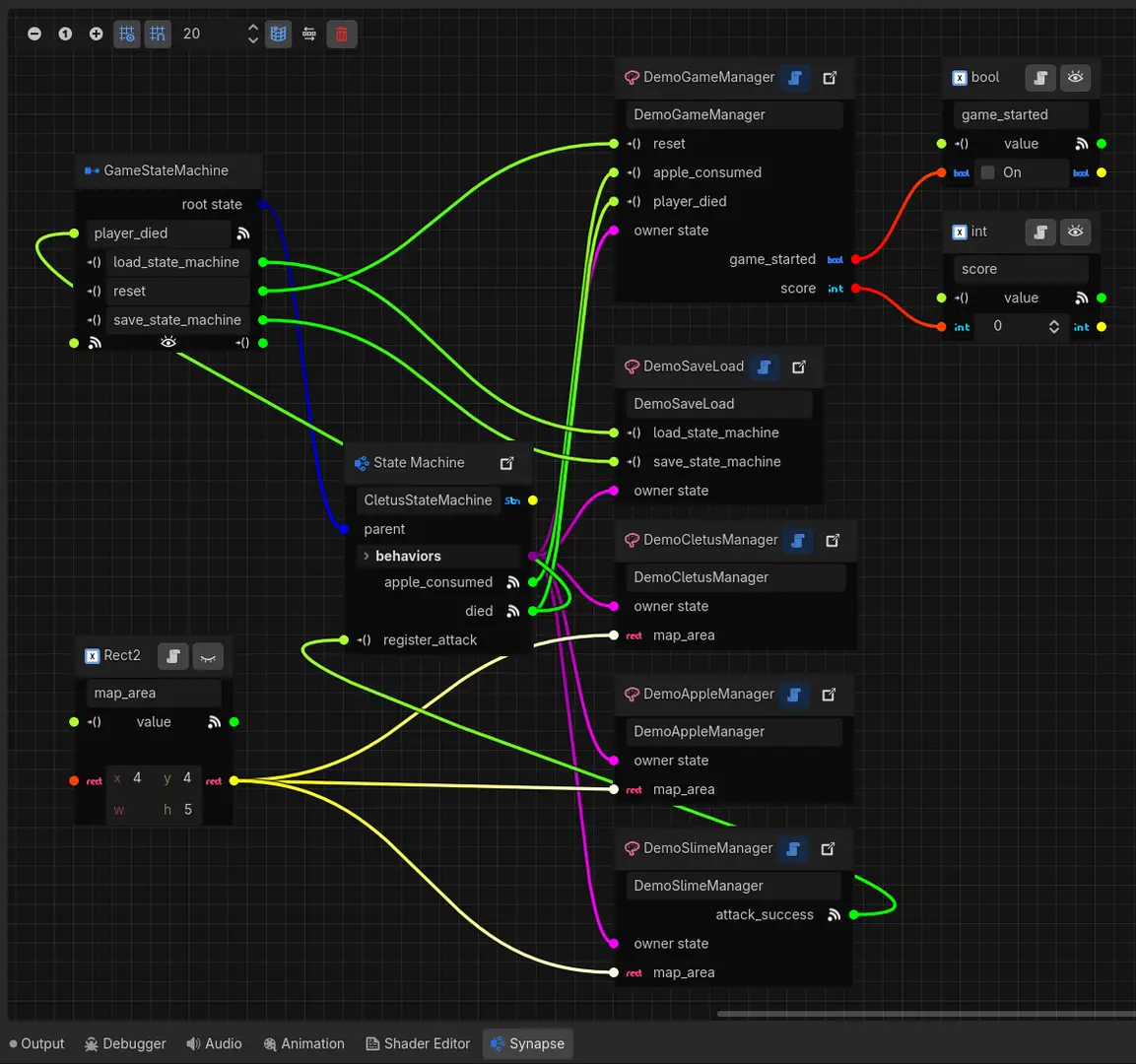Click score value field showing 0
This screenshot has width=1136, height=1064.
1011,327
